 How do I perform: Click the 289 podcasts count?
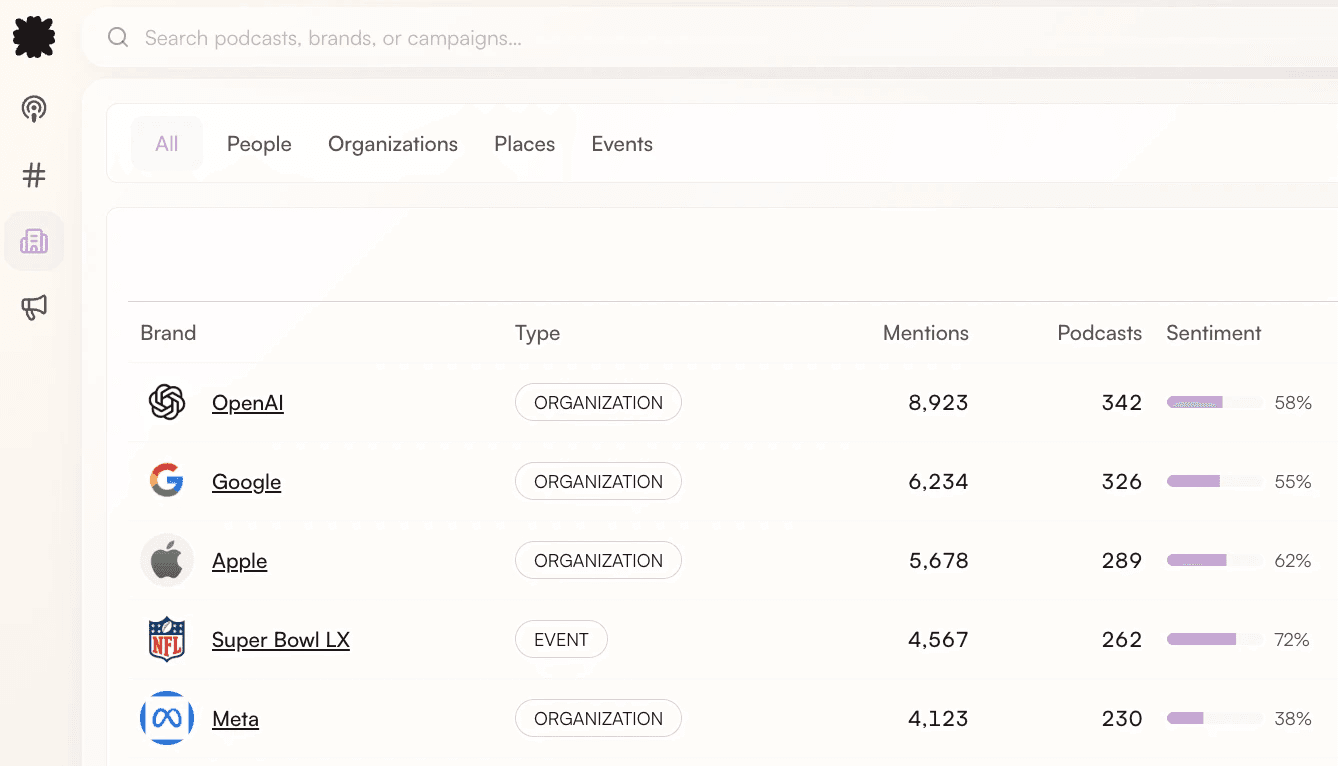1122,561
